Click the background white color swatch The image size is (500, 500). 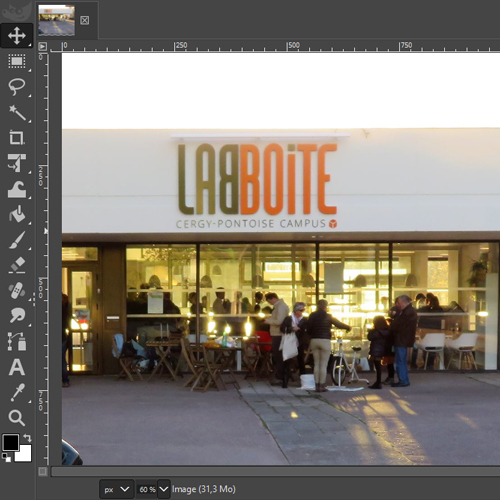pyautogui.click(x=25, y=455)
